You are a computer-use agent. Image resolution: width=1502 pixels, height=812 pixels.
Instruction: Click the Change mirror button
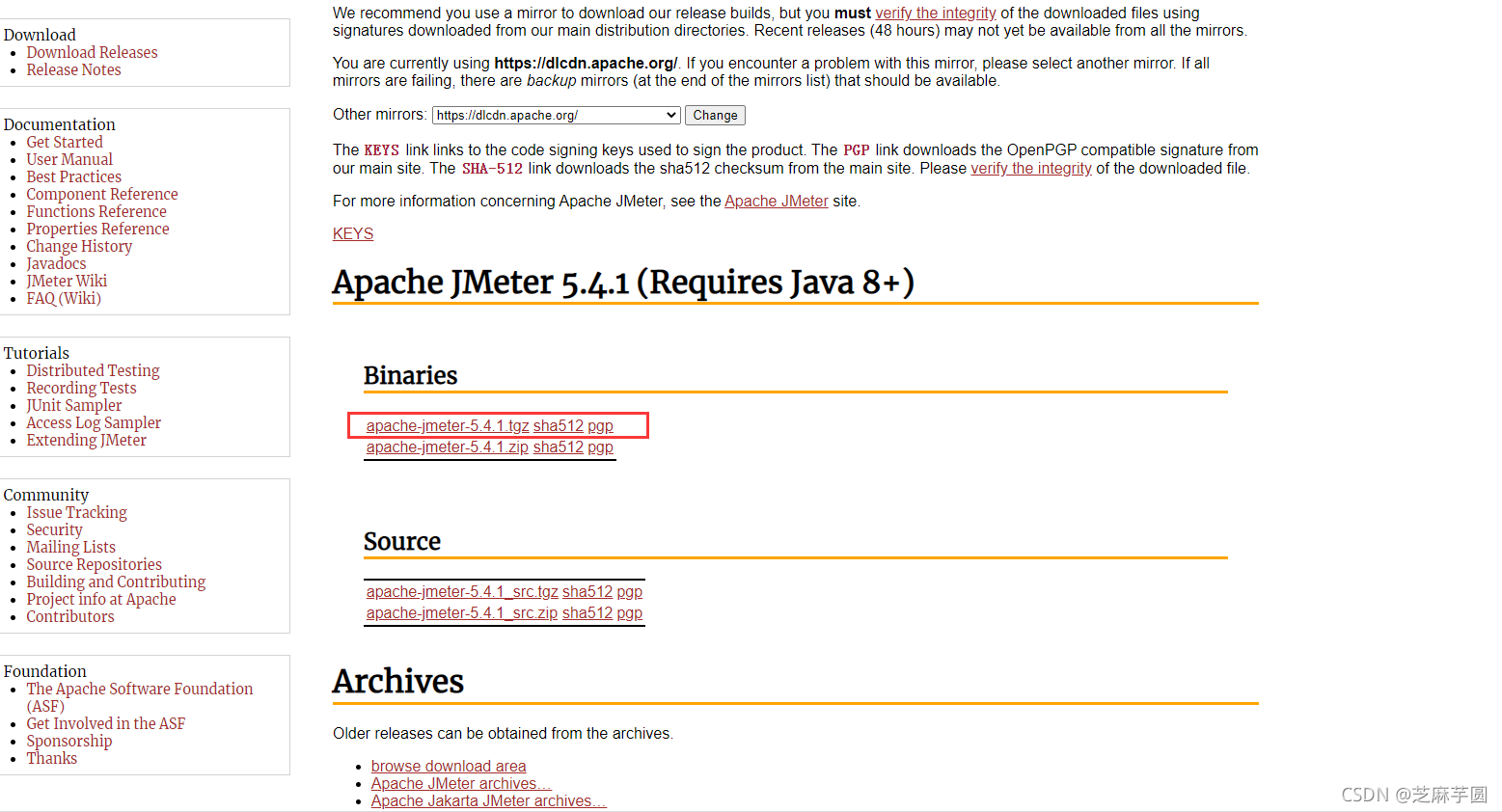point(715,115)
